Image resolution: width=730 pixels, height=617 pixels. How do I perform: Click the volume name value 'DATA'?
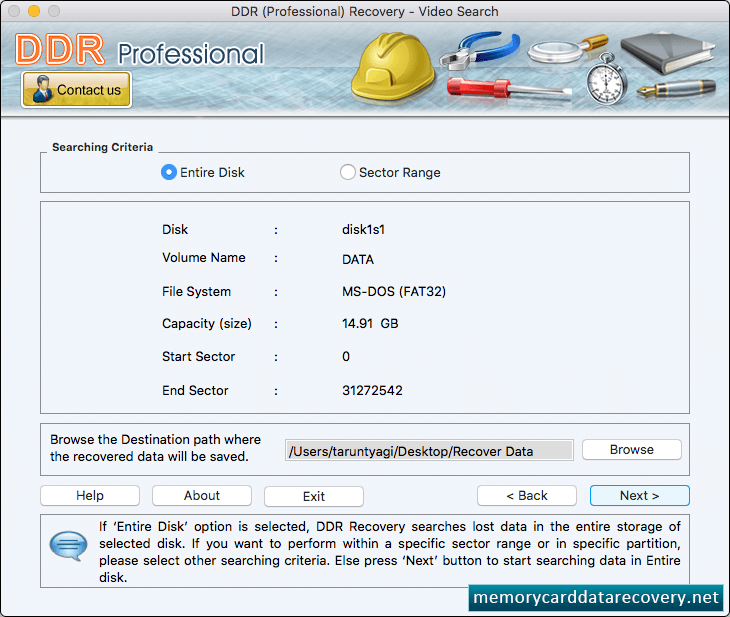point(358,259)
